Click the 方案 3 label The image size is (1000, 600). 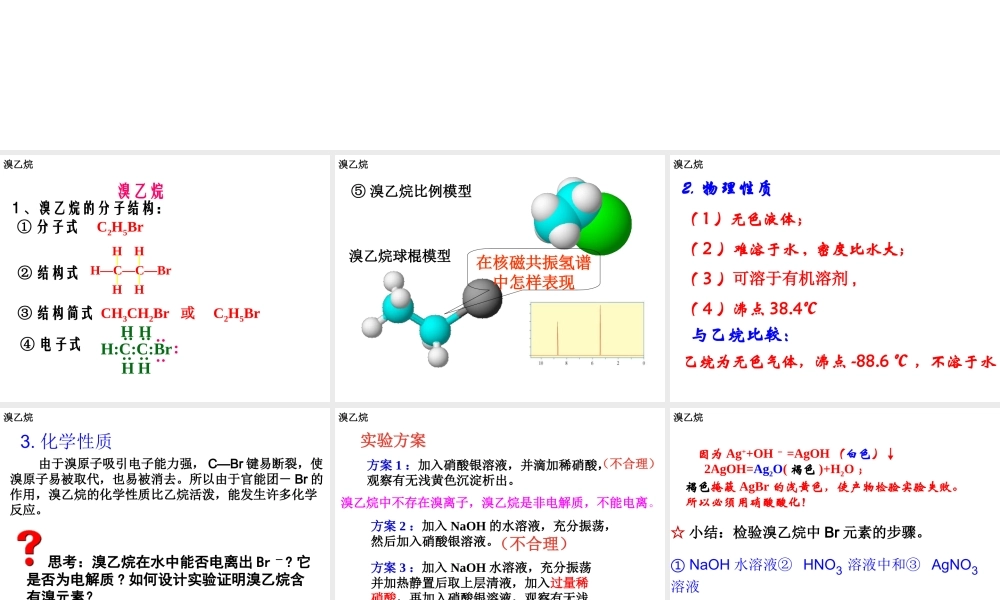392,567
